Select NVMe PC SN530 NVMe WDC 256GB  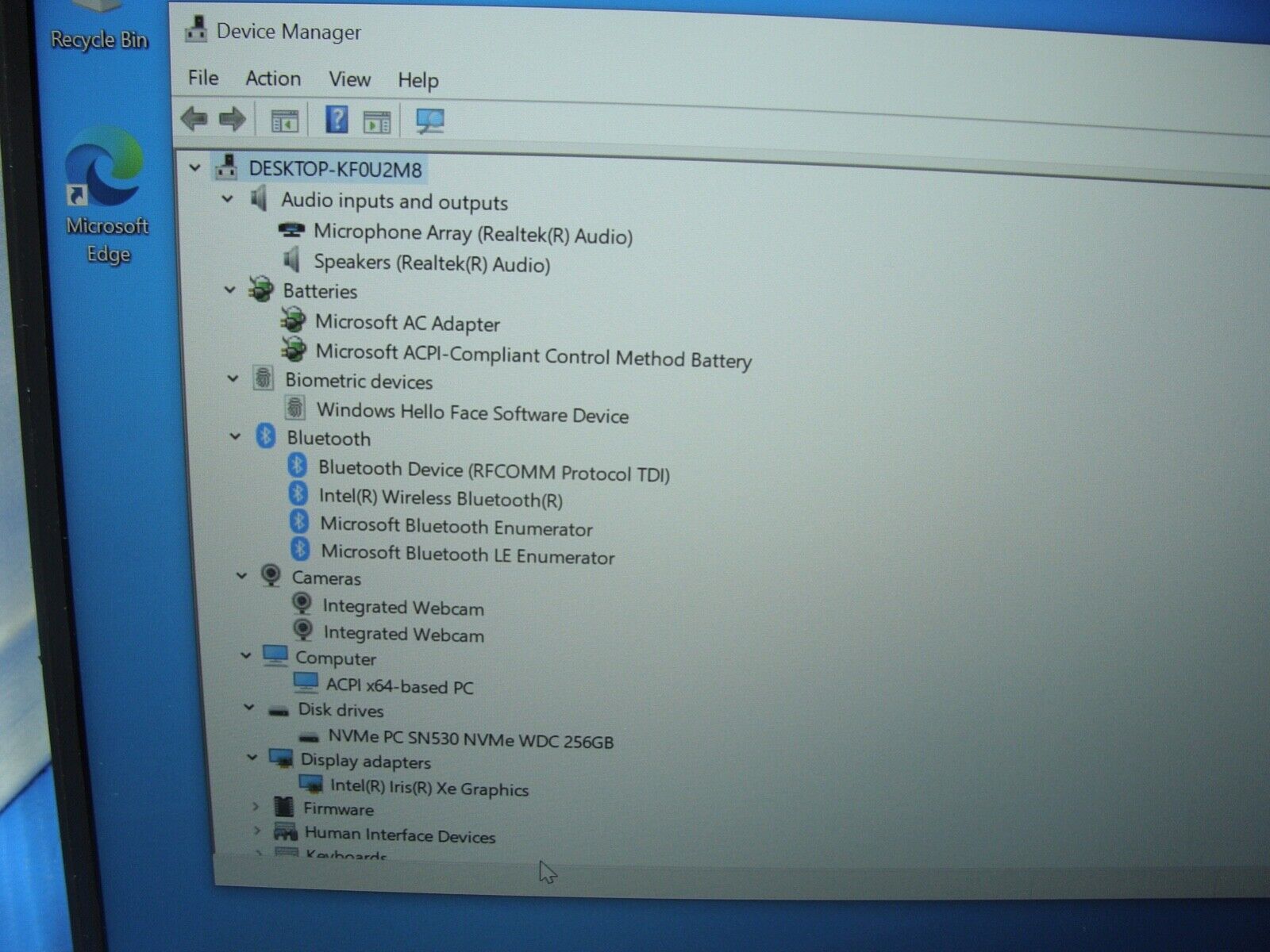471,739
